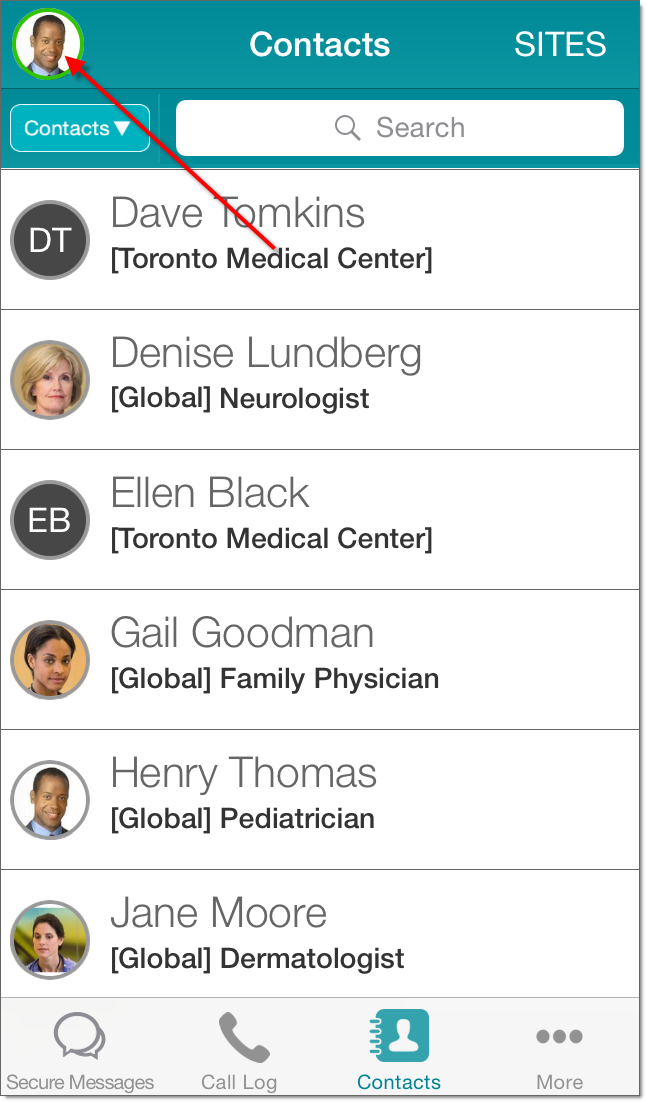Viewport: 646px width, 1102px height.
Task: Tap the EB initials avatar
Action: (x=50, y=520)
